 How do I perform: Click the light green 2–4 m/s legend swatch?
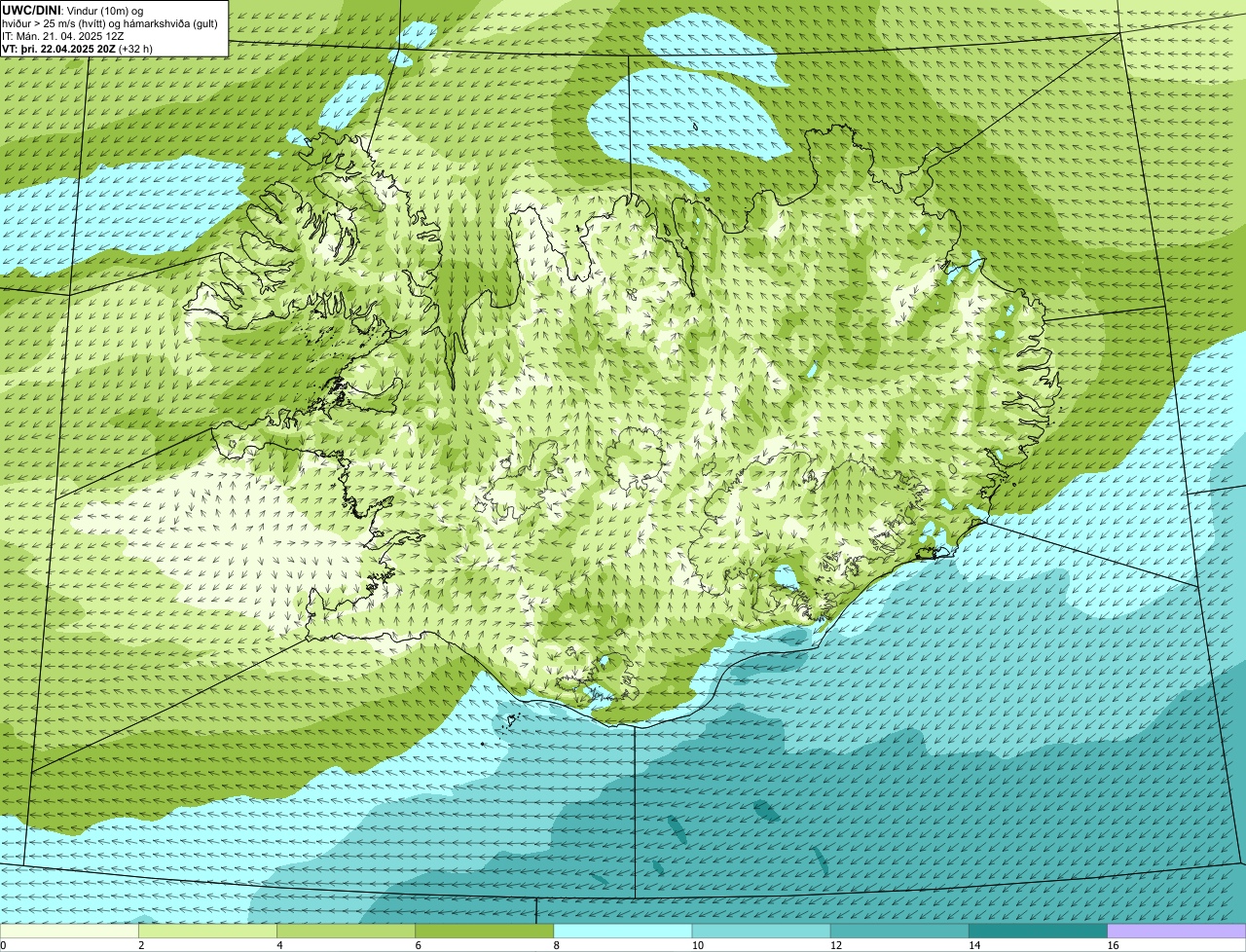[x=207, y=931]
